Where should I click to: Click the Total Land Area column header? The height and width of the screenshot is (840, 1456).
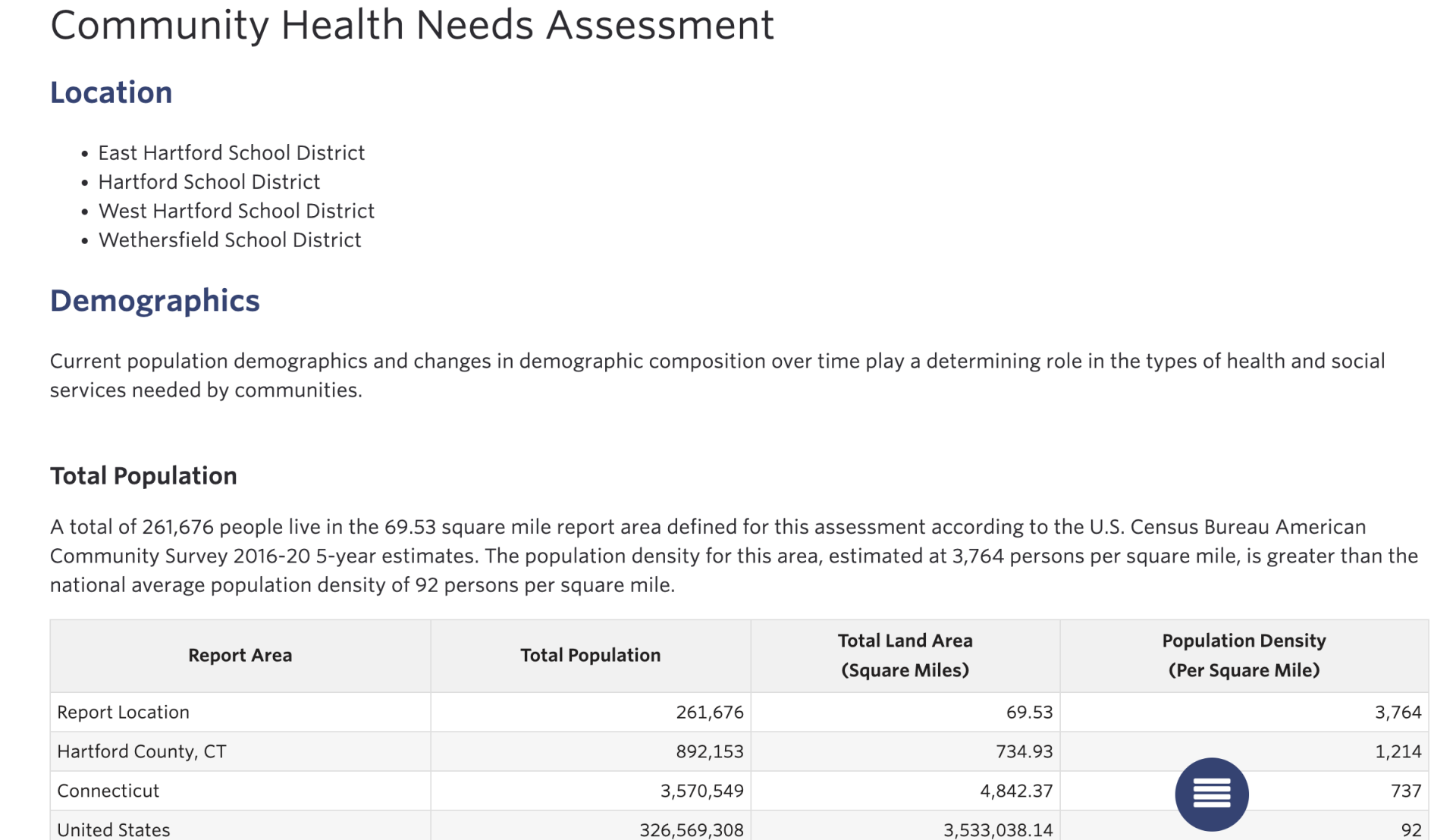905,655
